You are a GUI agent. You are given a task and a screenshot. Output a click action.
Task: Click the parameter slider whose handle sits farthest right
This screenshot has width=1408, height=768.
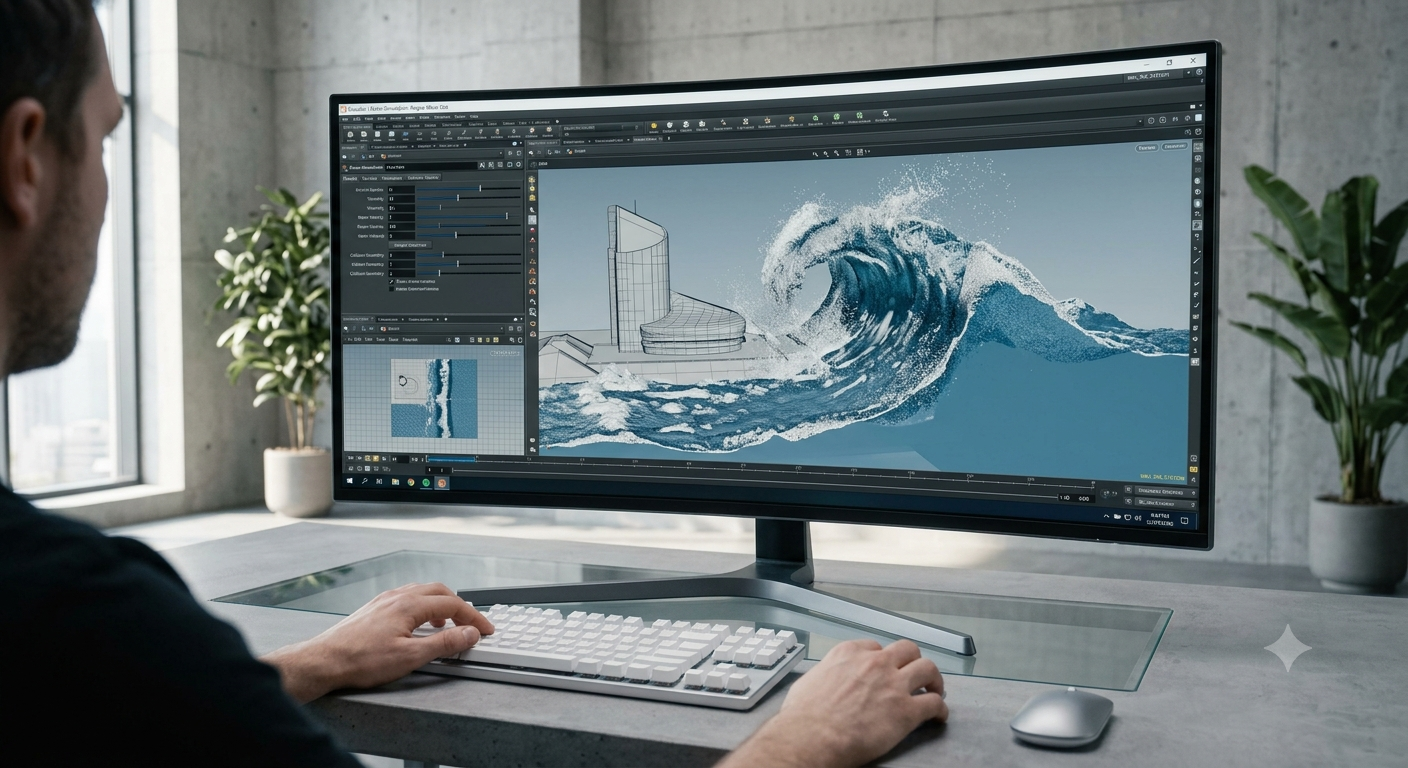click(469, 217)
